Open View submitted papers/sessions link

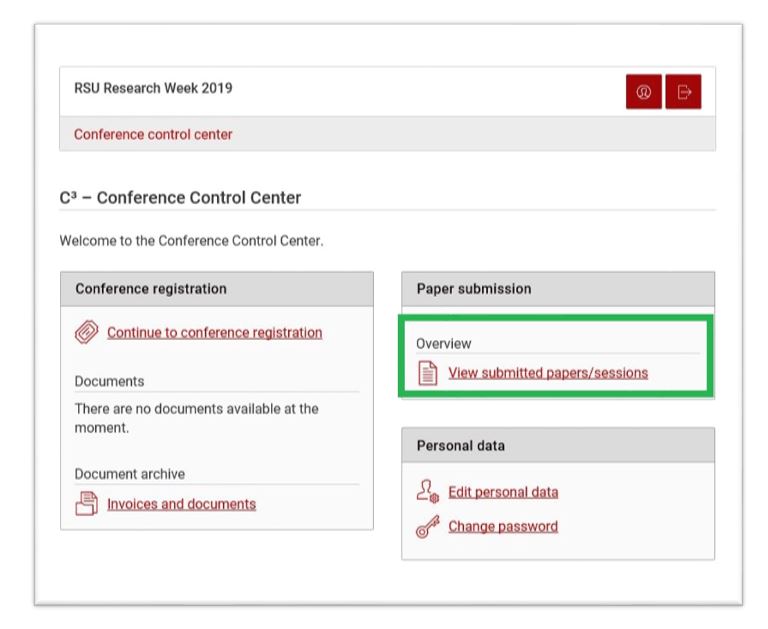[547, 373]
